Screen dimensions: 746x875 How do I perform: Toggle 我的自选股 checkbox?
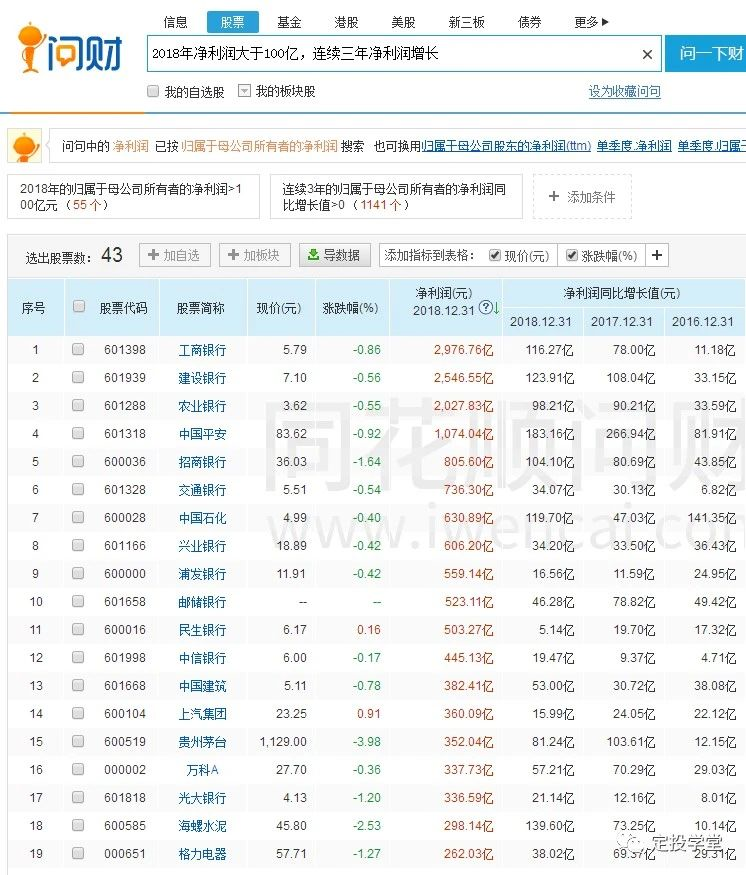(153, 91)
